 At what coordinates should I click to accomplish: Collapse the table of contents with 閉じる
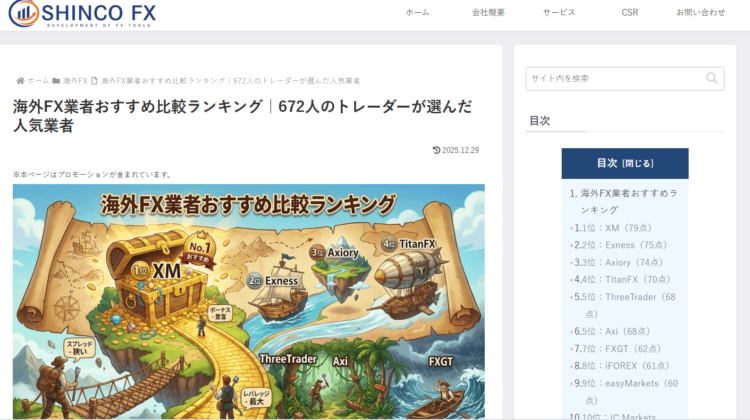[637, 163]
